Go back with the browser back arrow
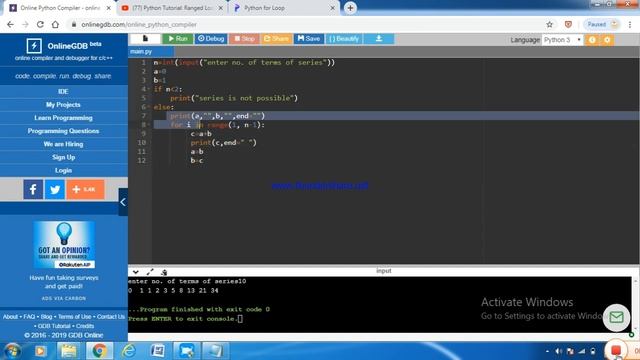Screen dimensions: 640x360 point(10,24)
